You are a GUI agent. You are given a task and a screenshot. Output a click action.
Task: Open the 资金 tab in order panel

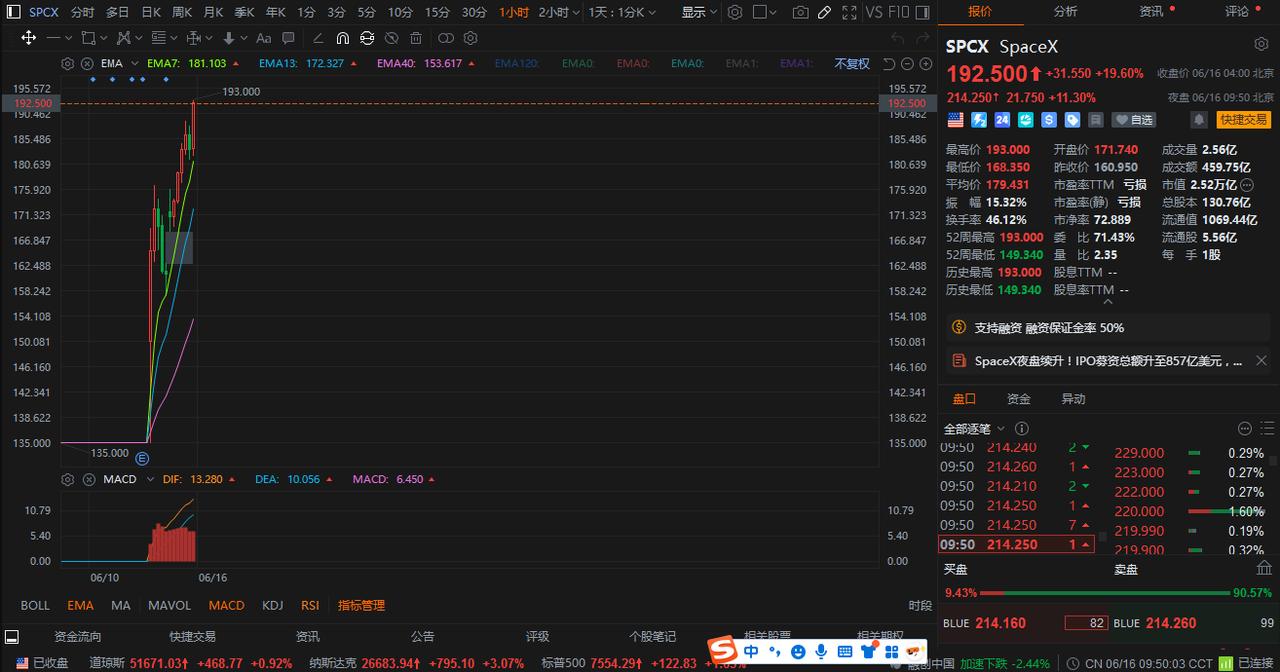[x=1018, y=398]
